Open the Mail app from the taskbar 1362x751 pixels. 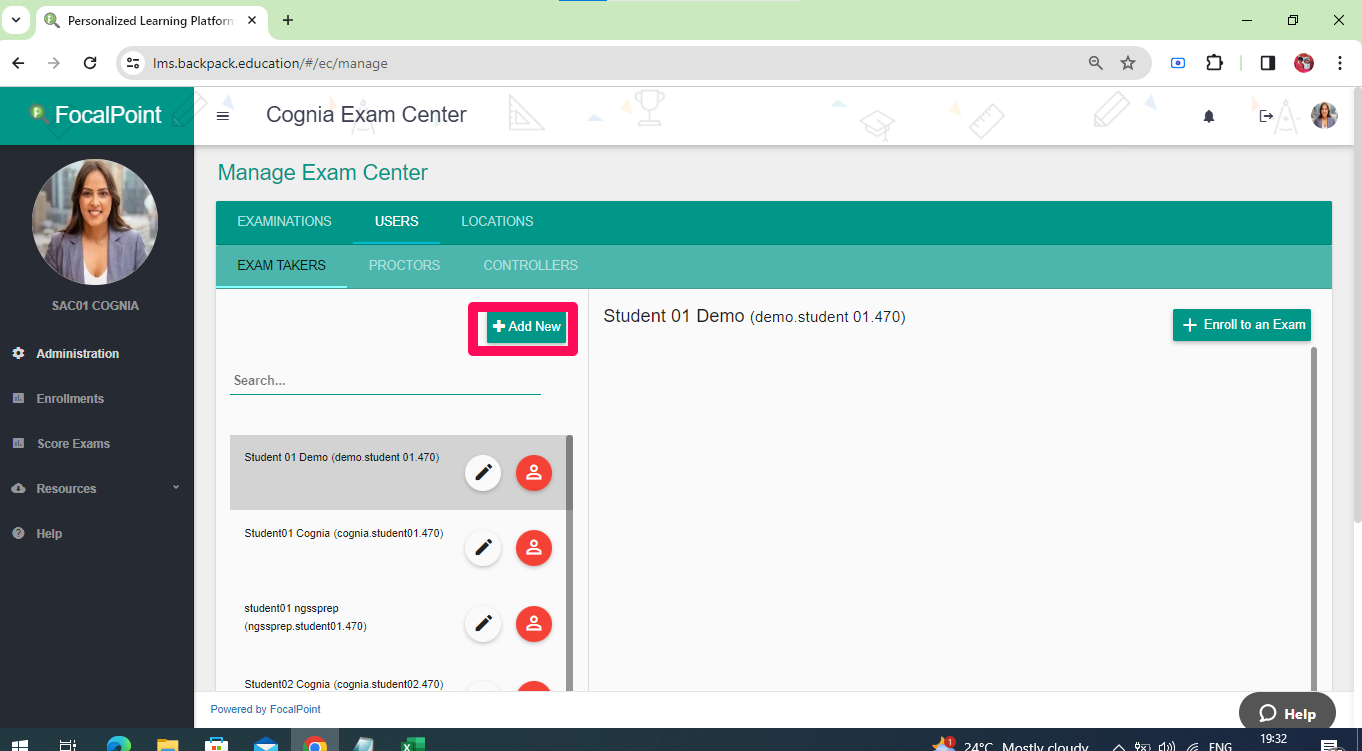(266, 745)
